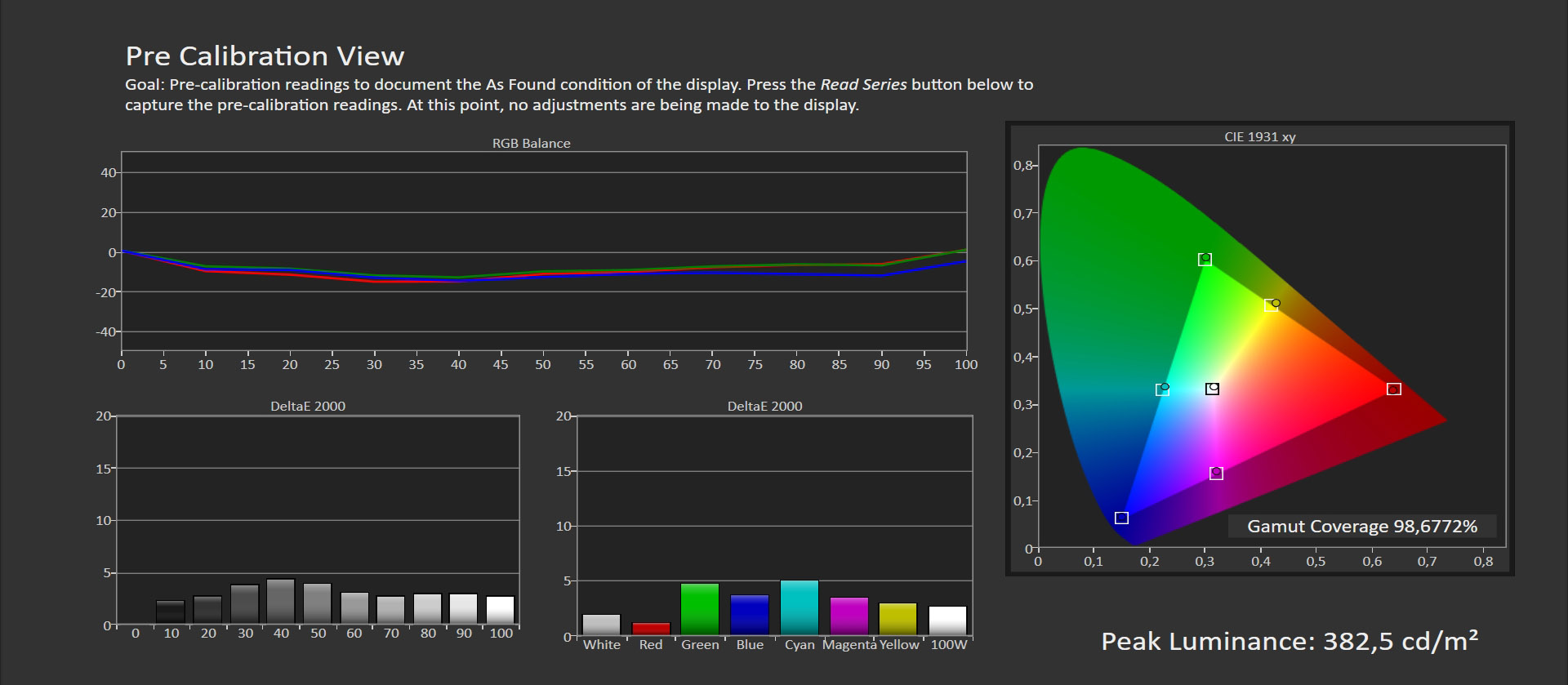This screenshot has width=1568, height=685.
Task: Click the Cyan label under the color DeltaE chart
Action: 800,644
